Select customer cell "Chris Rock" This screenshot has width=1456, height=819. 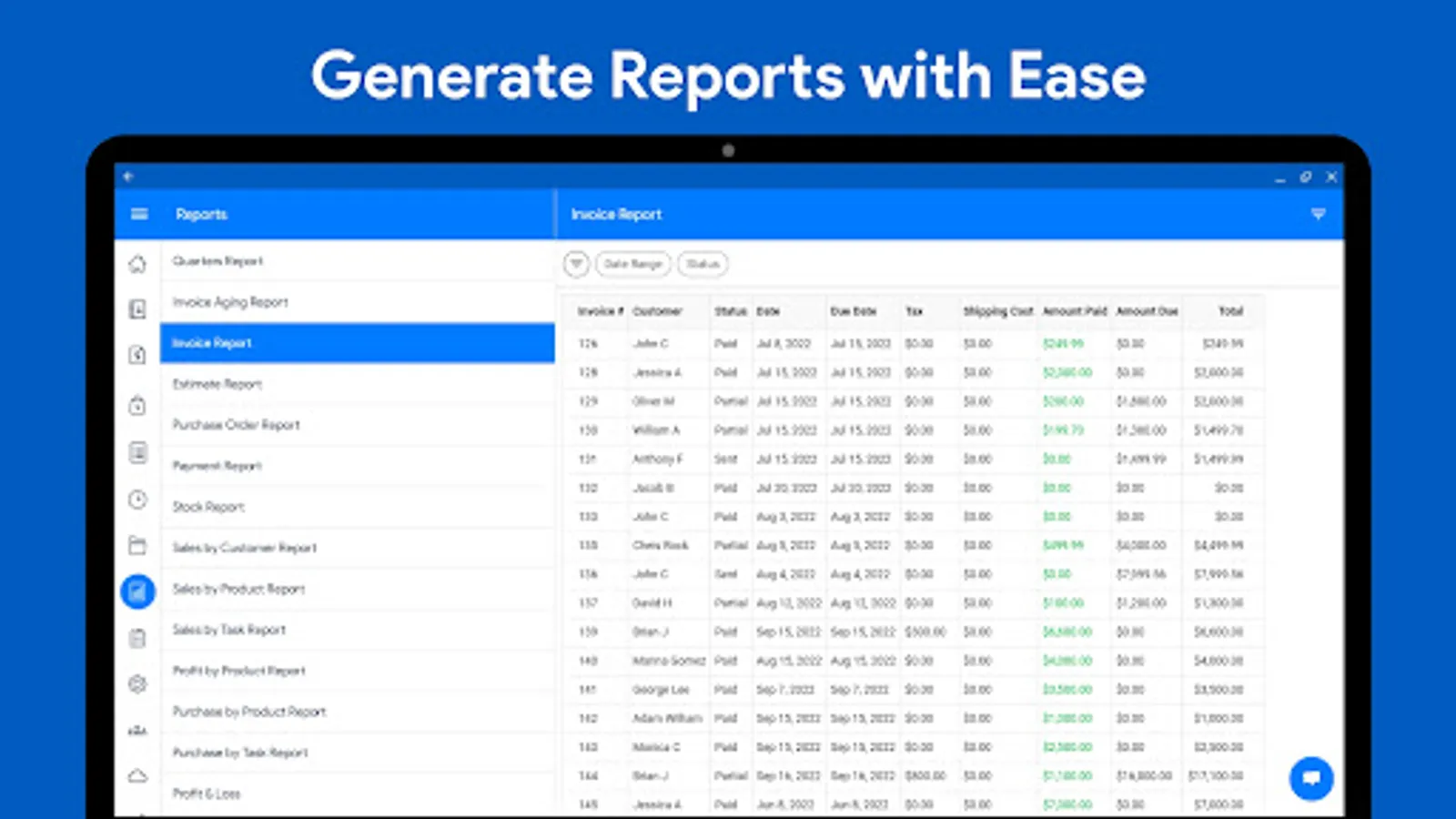coord(661,545)
